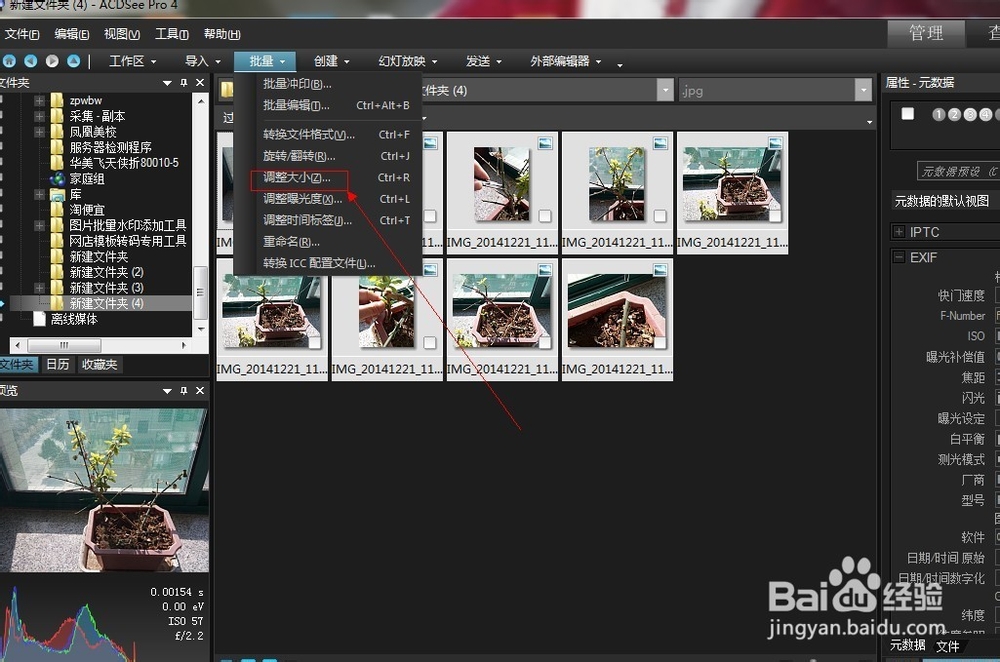Expand the 凤凰美校 folder node

coord(39,132)
